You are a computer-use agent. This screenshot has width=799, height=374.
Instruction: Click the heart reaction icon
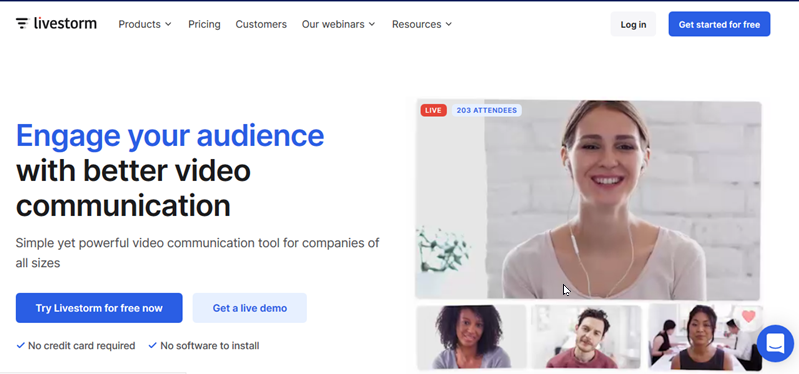coord(749,316)
